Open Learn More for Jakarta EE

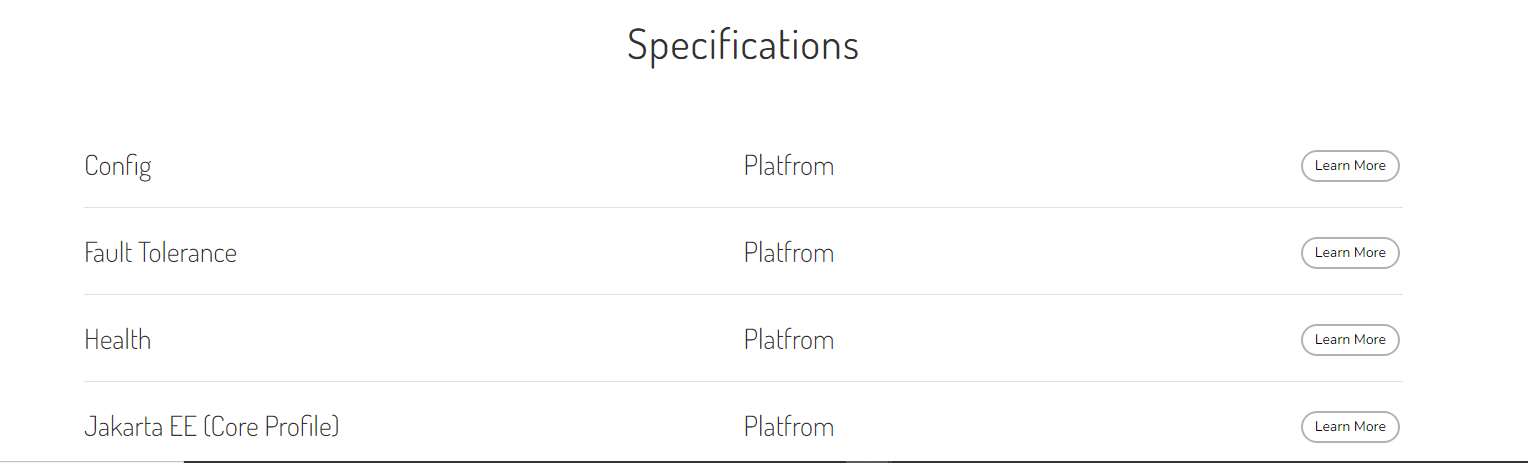[1349, 427]
